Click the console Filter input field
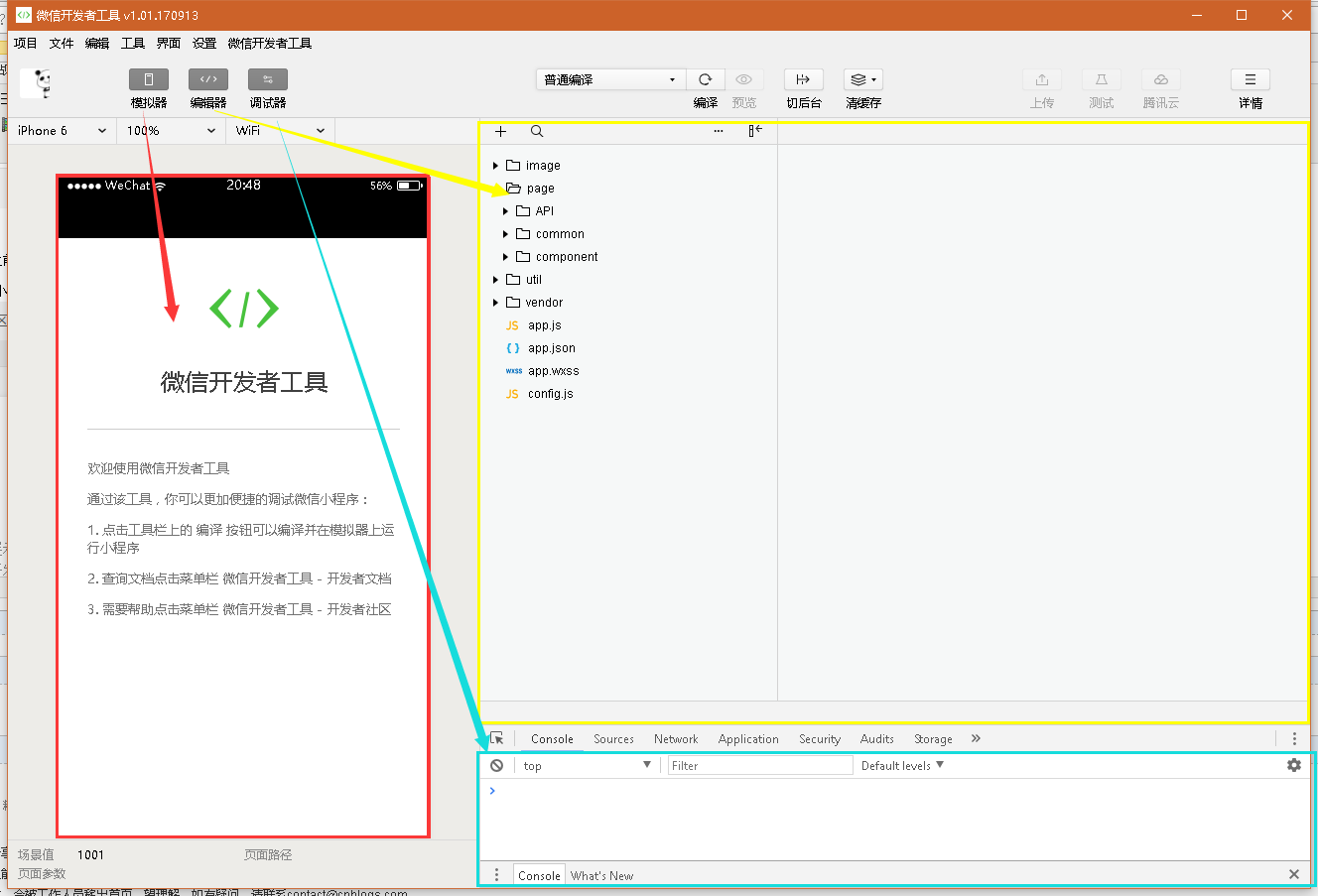The image size is (1318, 896). coord(760,766)
